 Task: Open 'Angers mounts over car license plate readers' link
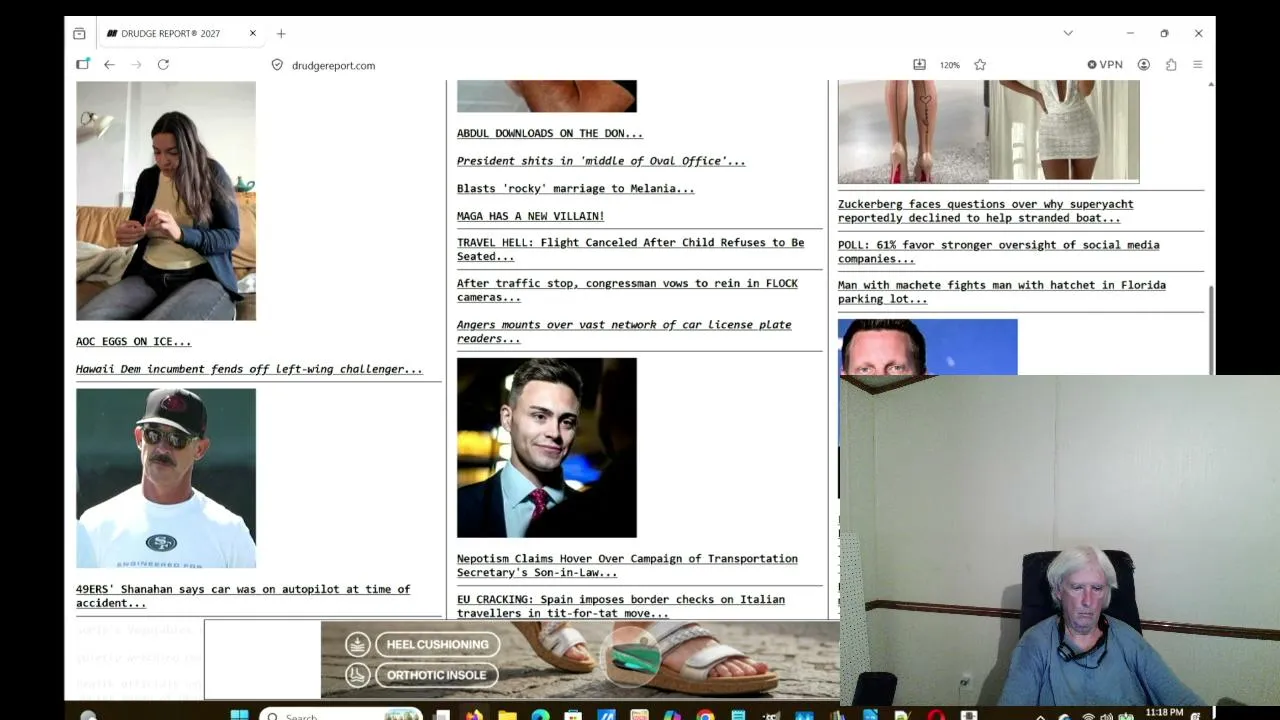624,331
